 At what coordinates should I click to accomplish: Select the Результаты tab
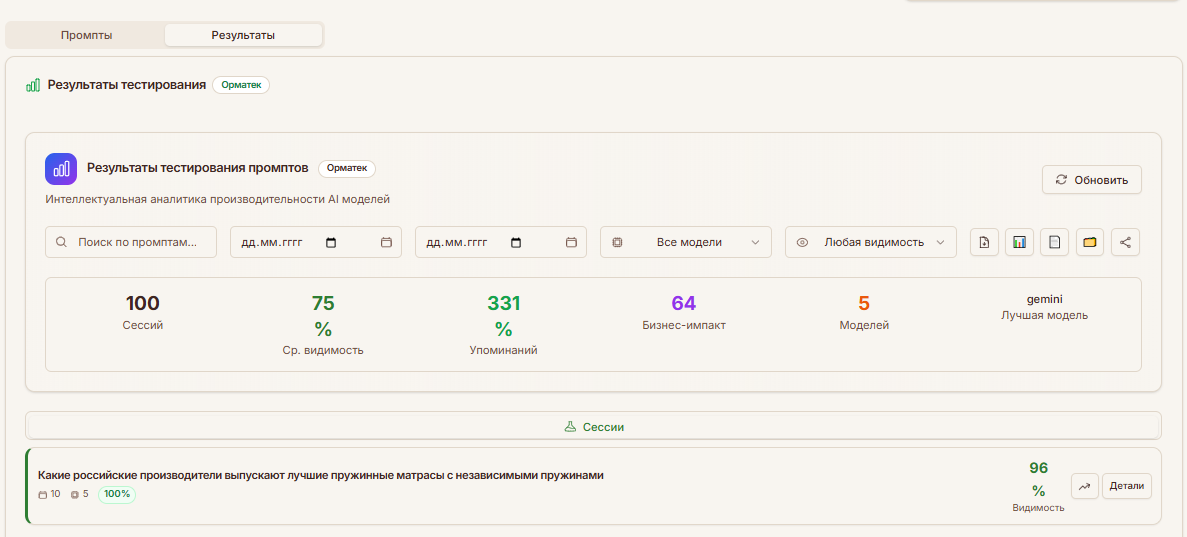(x=243, y=35)
